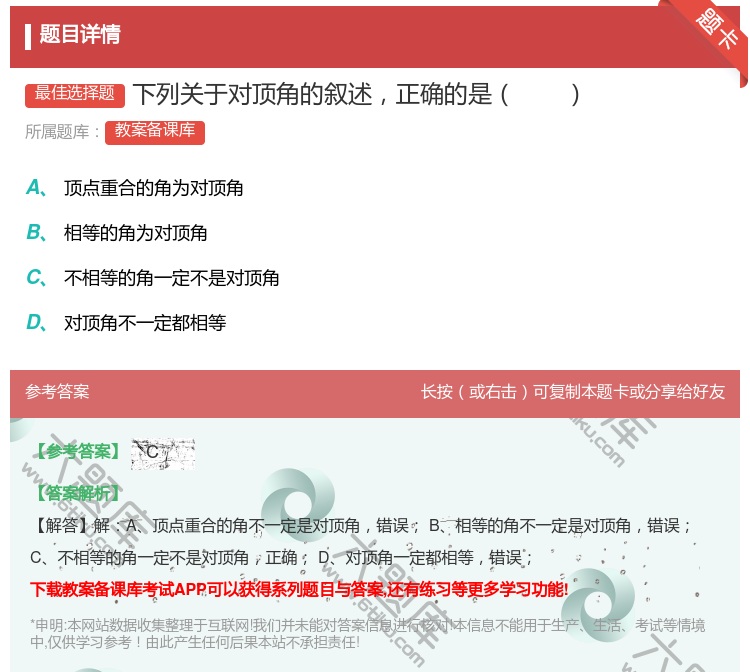The height and width of the screenshot is (672, 750).
Task: Select option D 对顶角不一定都相等
Action: click(x=144, y=323)
